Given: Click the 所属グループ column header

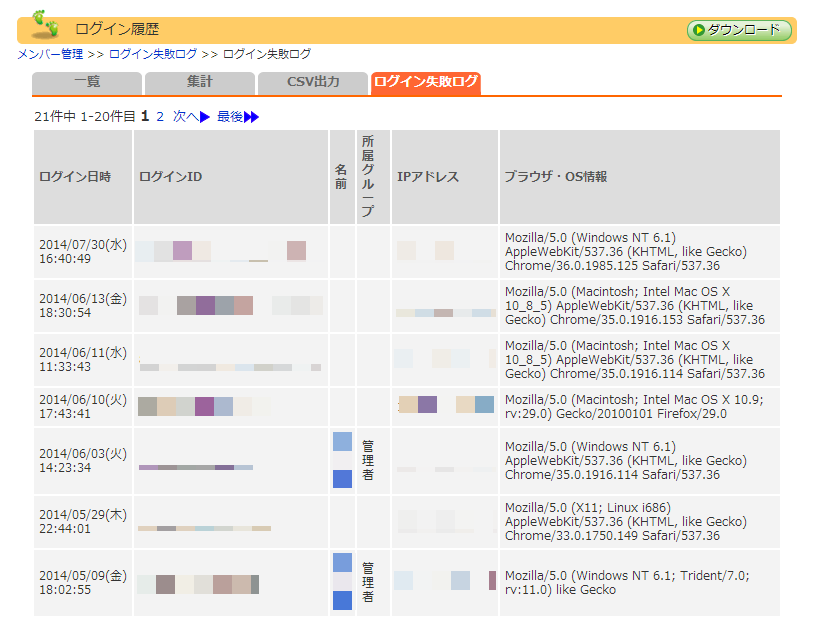Looking at the screenshot, I should 373,177.
